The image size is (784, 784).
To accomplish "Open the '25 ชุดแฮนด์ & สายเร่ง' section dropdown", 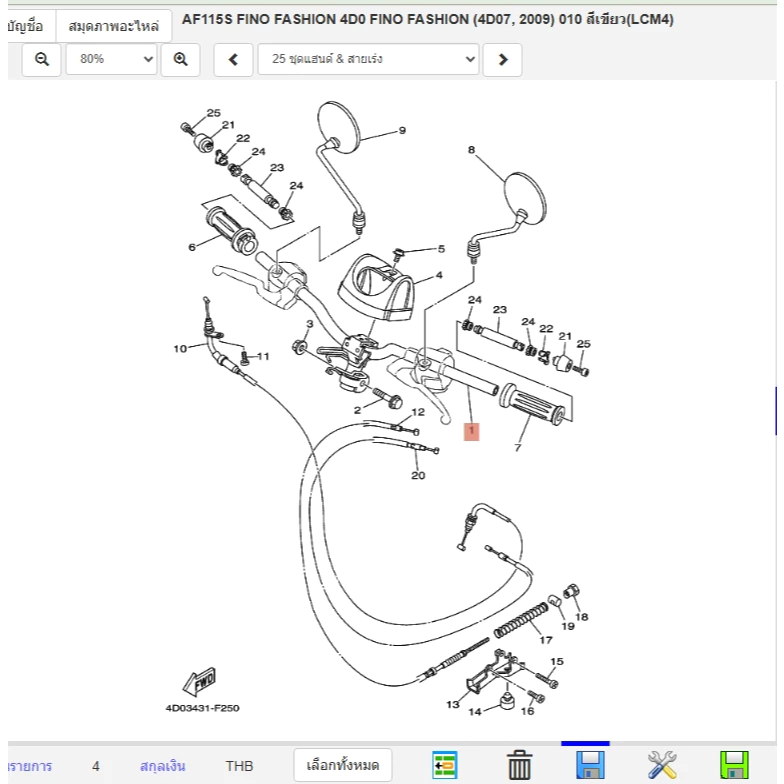I will (x=368, y=60).
